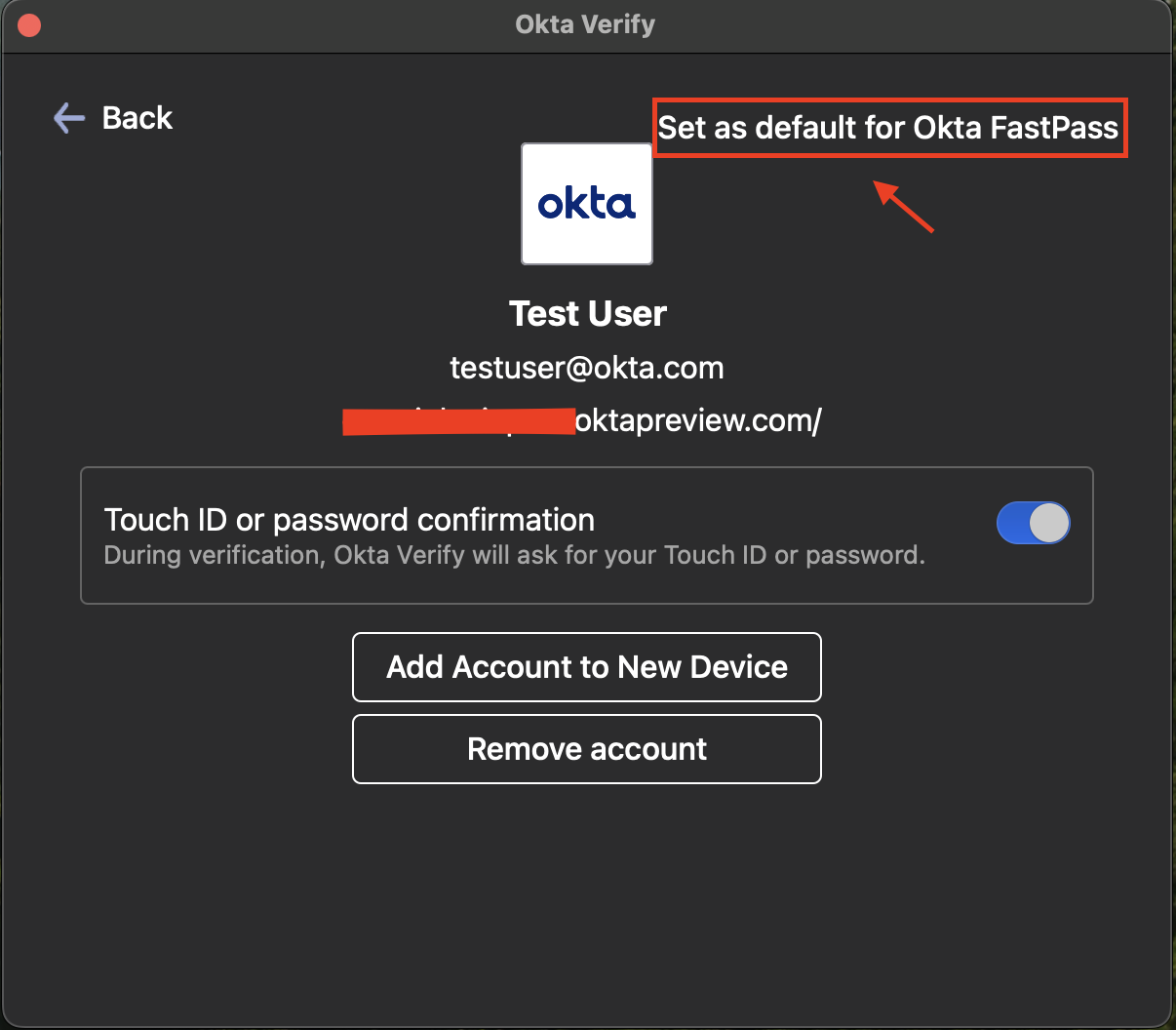Click the During verification description text
This screenshot has width=1176, height=1030.
coord(514,556)
